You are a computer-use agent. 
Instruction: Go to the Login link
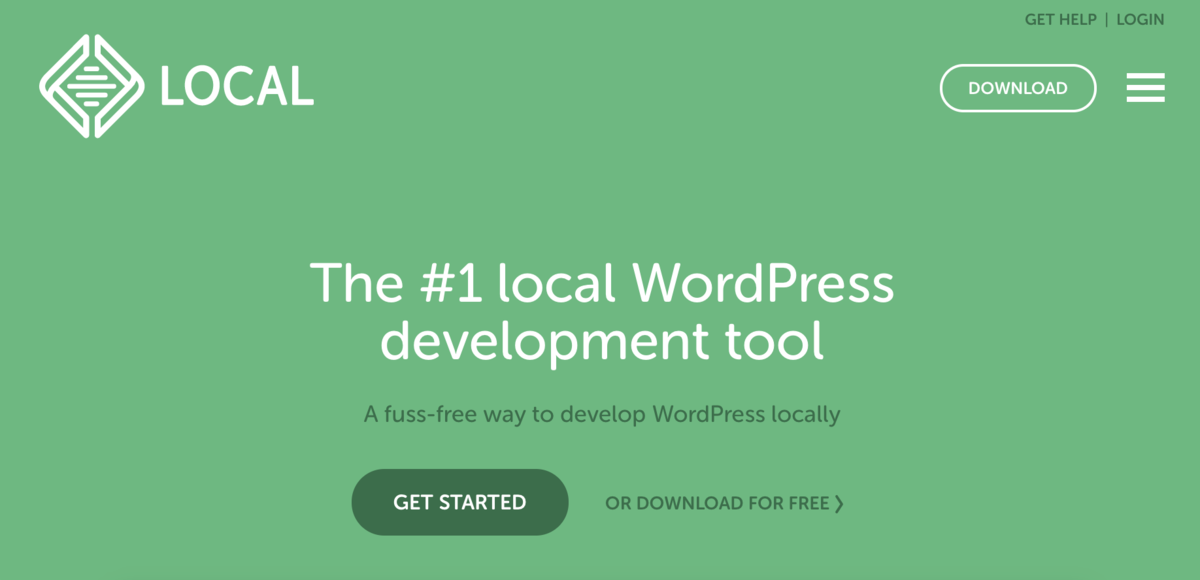[x=1140, y=20]
